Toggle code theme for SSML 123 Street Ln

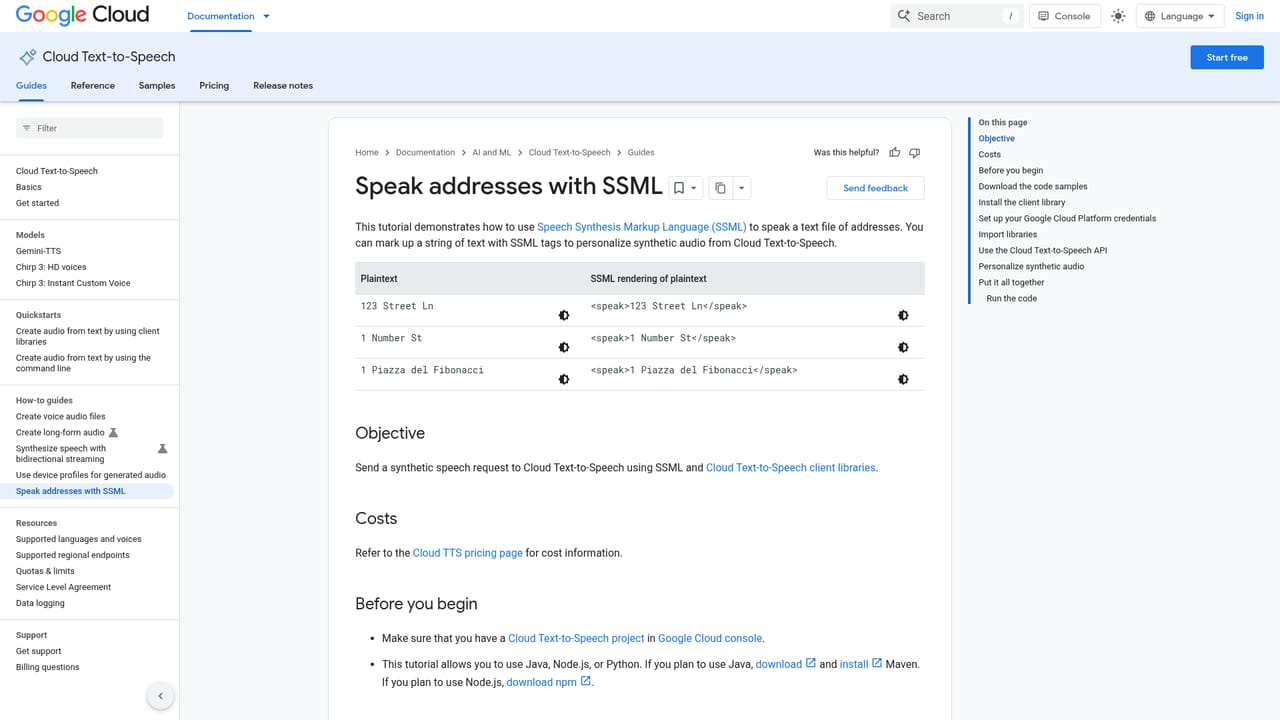click(x=903, y=315)
